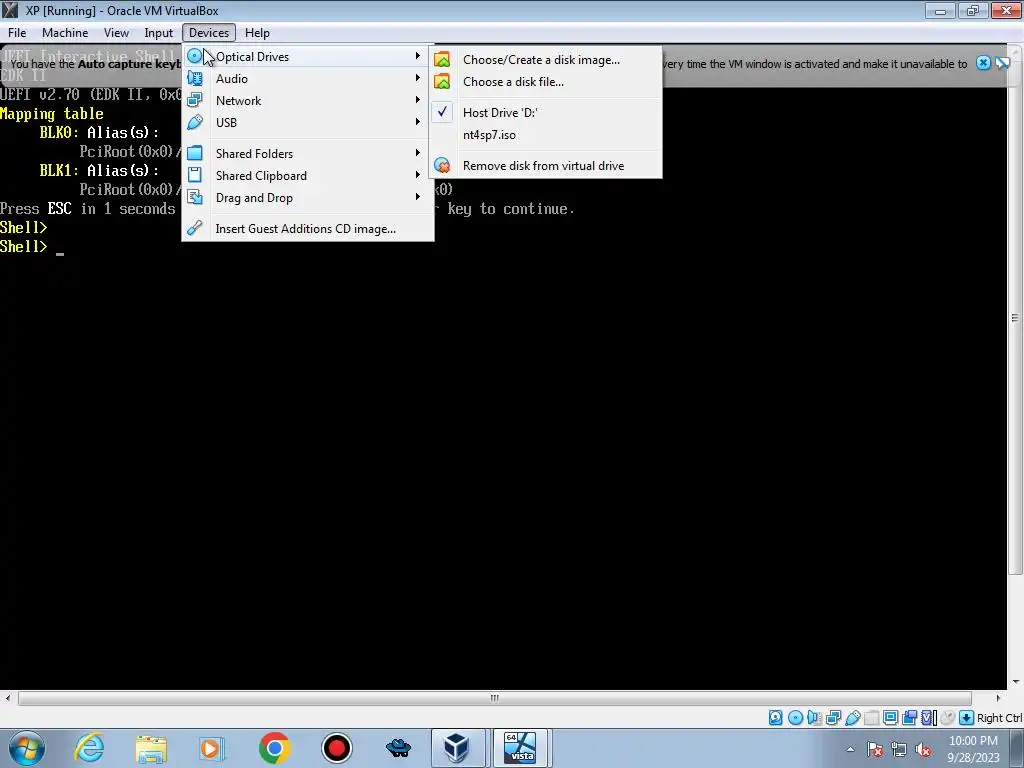Image resolution: width=1024 pixels, height=768 pixels.
Task: Select Insert Guest Additions CD image...
Action: (308, 229)
